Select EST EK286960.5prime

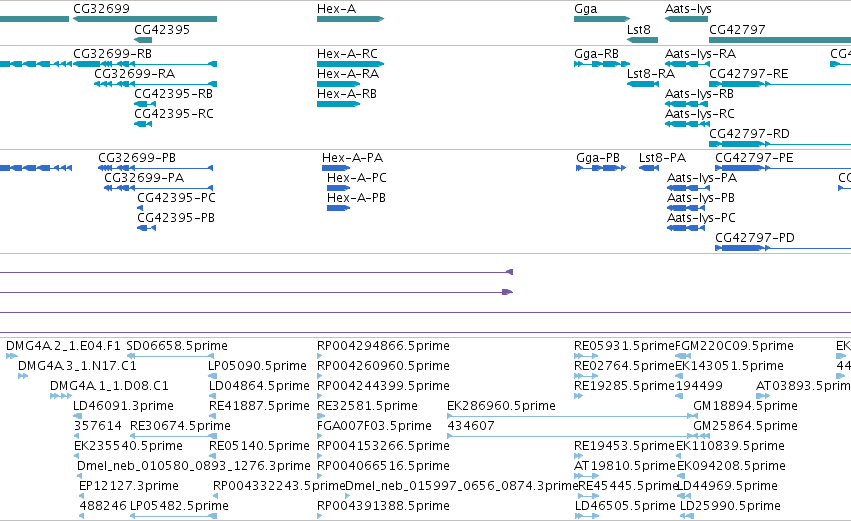(501, 406)
